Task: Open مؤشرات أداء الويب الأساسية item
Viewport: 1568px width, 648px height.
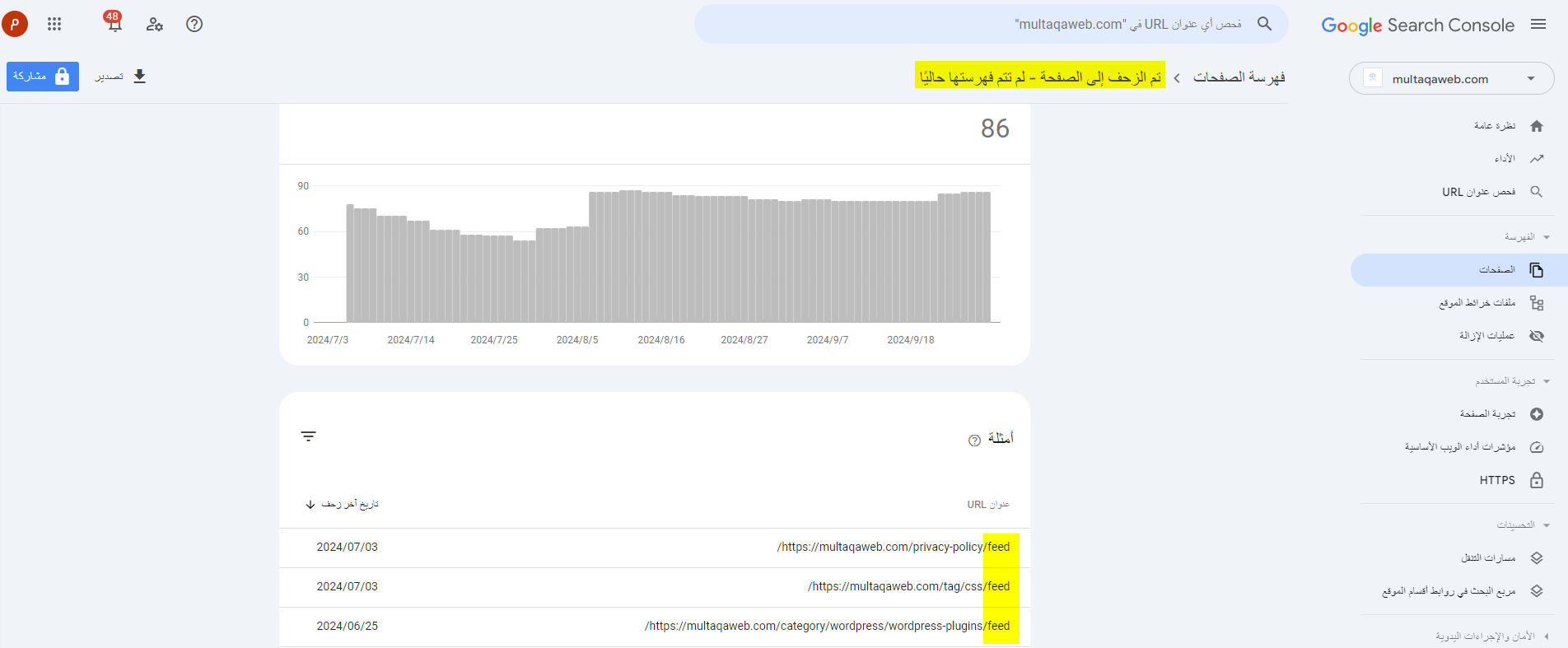Action: (1459, 447)
